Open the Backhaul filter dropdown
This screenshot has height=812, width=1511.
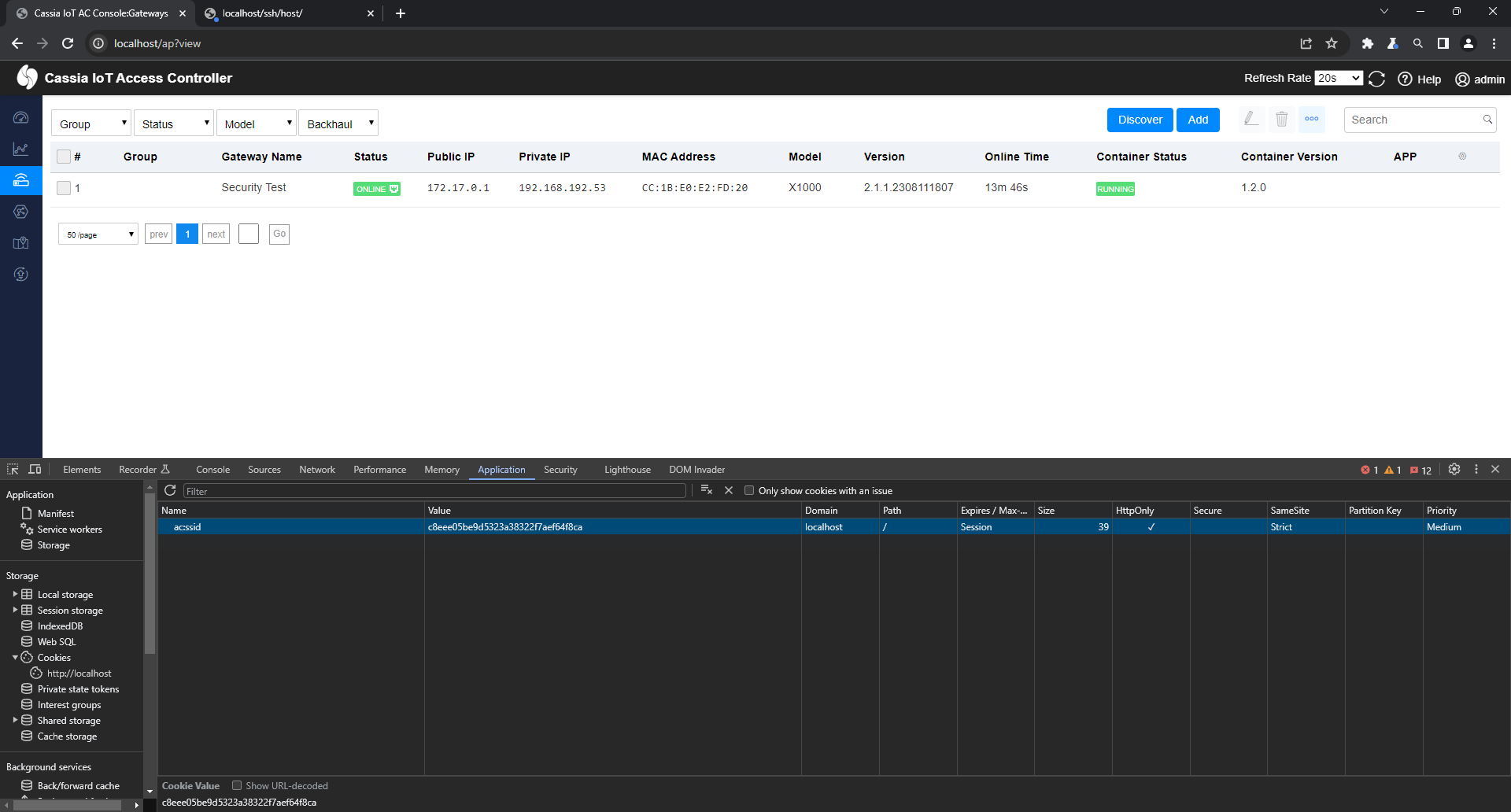[x=338, y=124]
